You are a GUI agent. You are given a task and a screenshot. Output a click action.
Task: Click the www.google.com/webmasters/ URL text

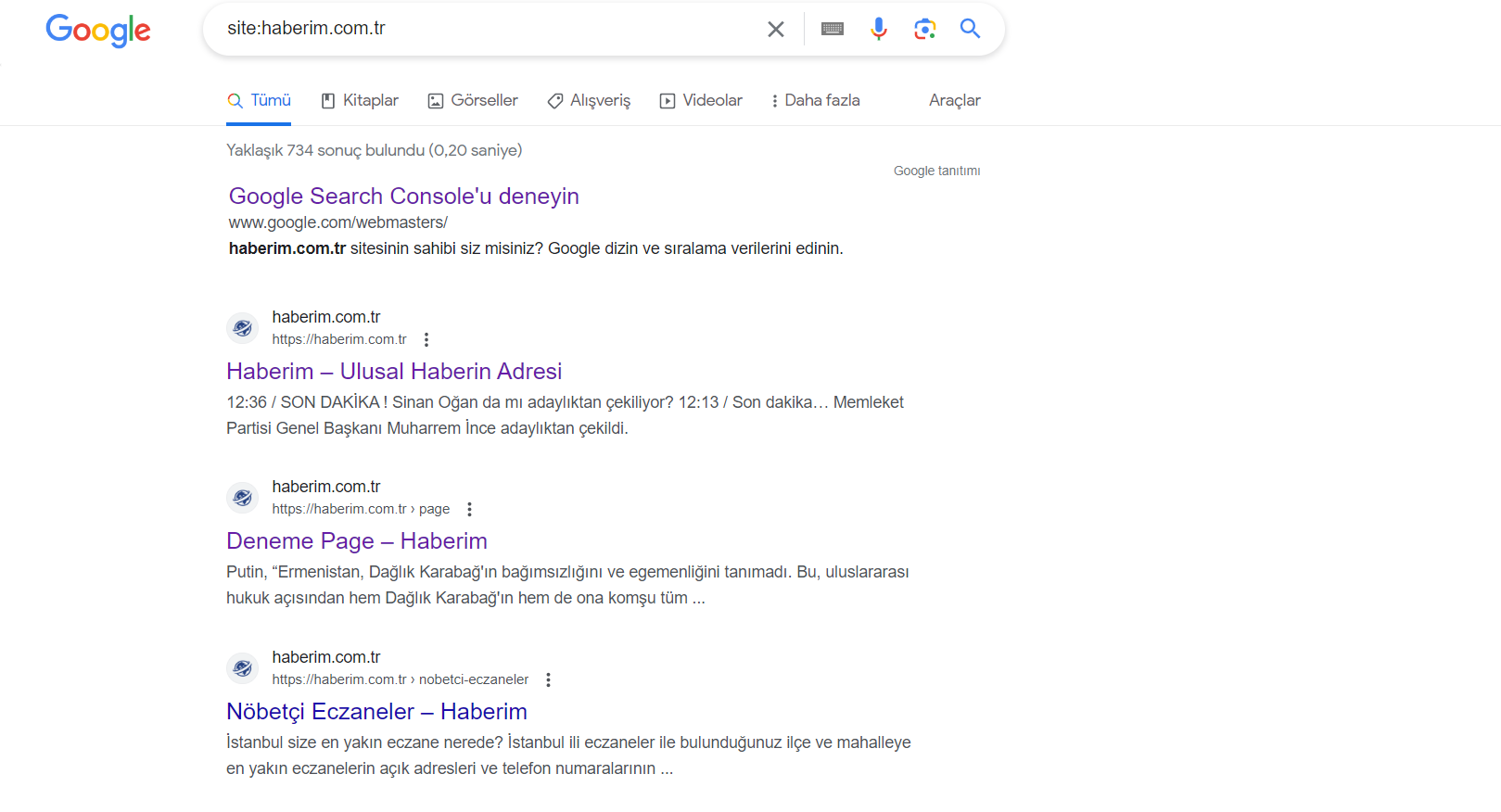coord(338,222)
